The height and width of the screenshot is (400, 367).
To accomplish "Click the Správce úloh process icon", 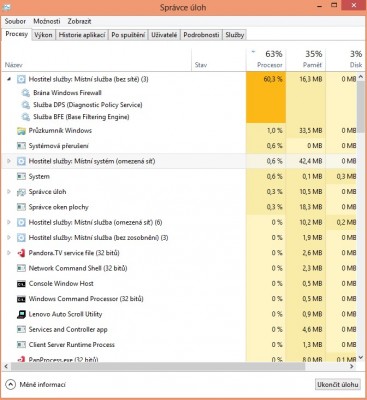I will 21,192.
